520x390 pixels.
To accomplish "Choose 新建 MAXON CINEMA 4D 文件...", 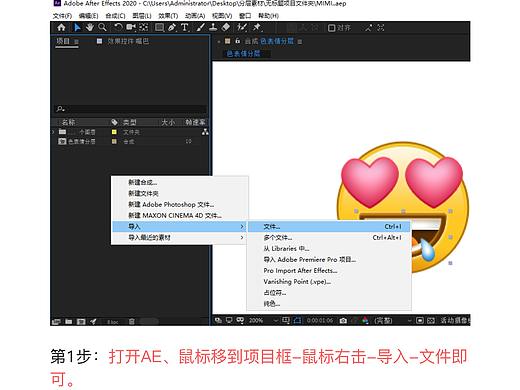I will 175,215.
